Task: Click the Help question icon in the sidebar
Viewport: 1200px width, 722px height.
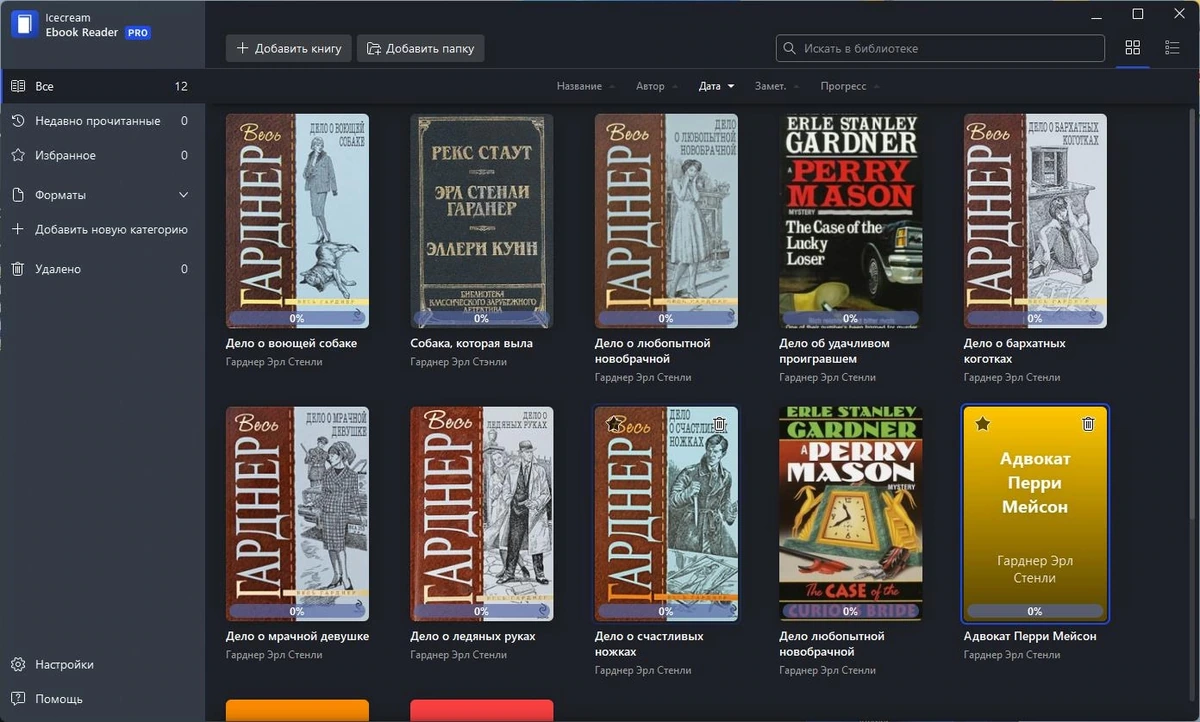Action: tap(18, 699)
